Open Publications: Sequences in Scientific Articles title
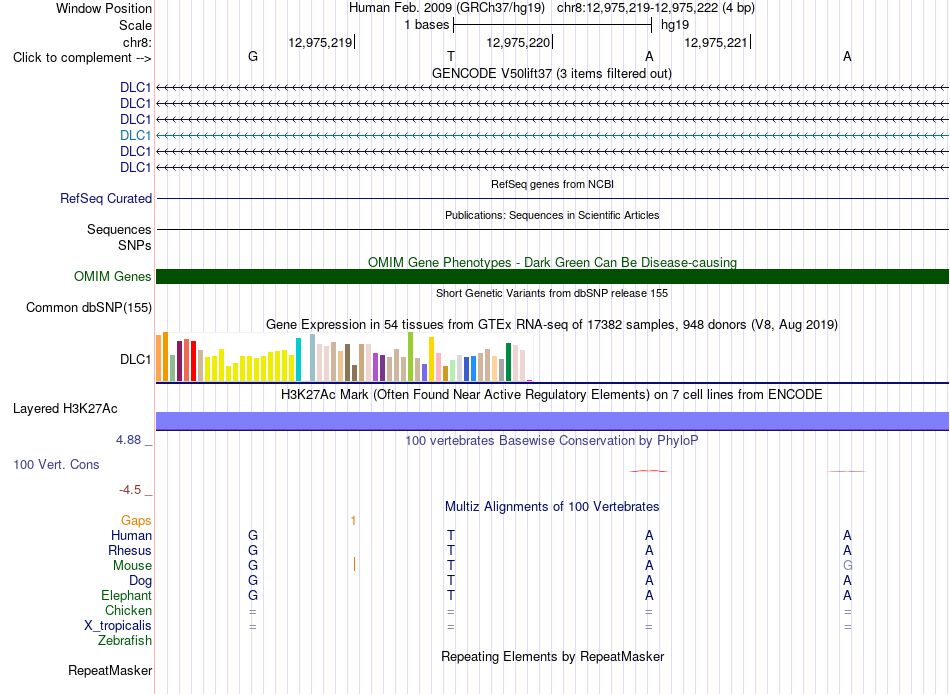Screen dimensions: 950x694 pos(552,215)
